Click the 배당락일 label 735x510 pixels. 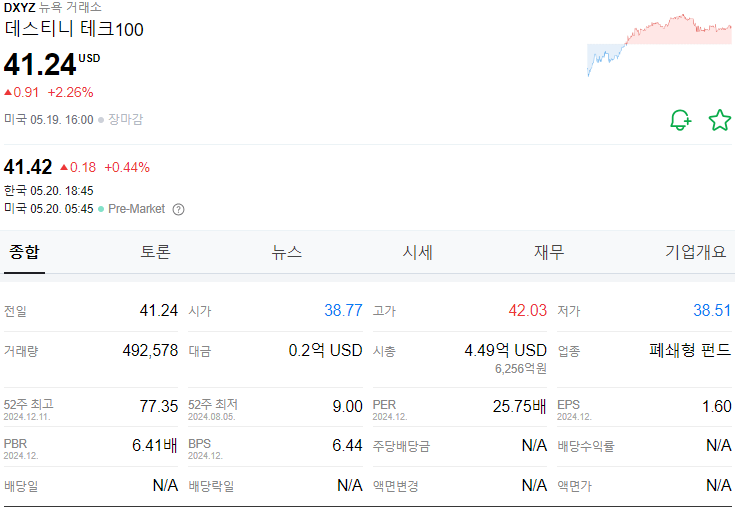211,486
